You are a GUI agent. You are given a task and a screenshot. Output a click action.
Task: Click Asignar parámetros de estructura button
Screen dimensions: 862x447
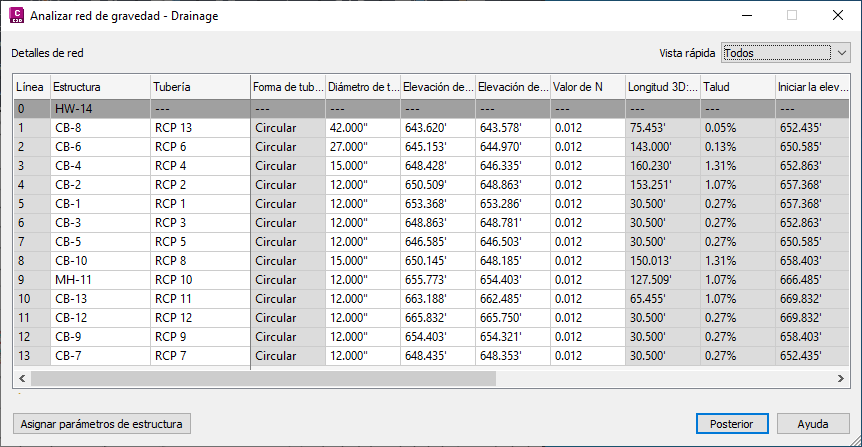coord(102,424)
